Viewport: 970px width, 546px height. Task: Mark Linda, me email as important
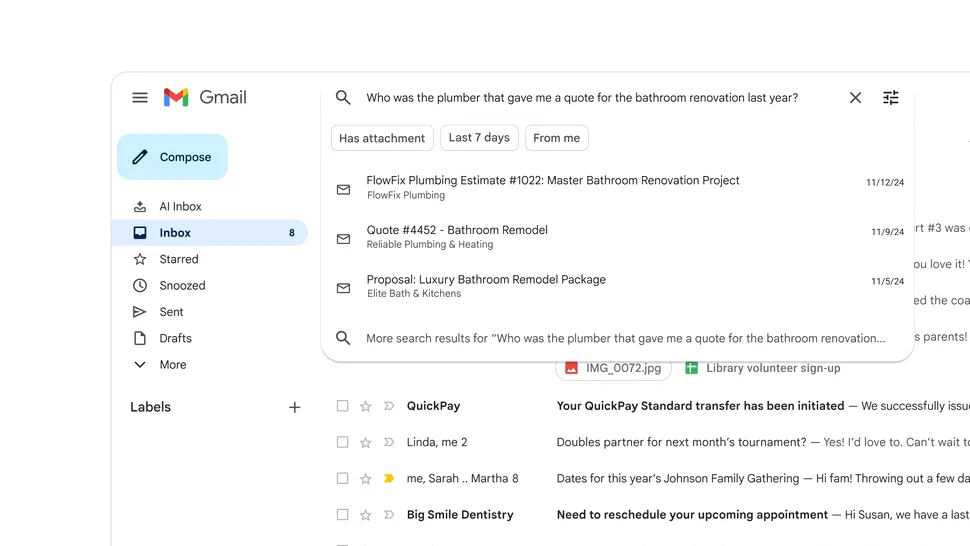pyautogui.click(x=388, y=442)
